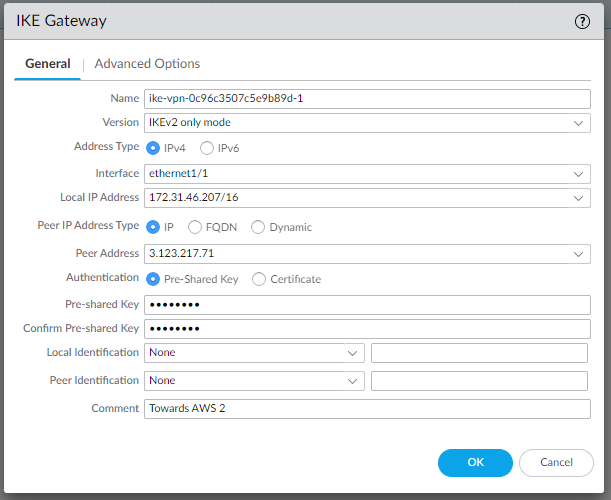
Task: Cancel the IKE Gateway dialog
Action: point(556,462)
